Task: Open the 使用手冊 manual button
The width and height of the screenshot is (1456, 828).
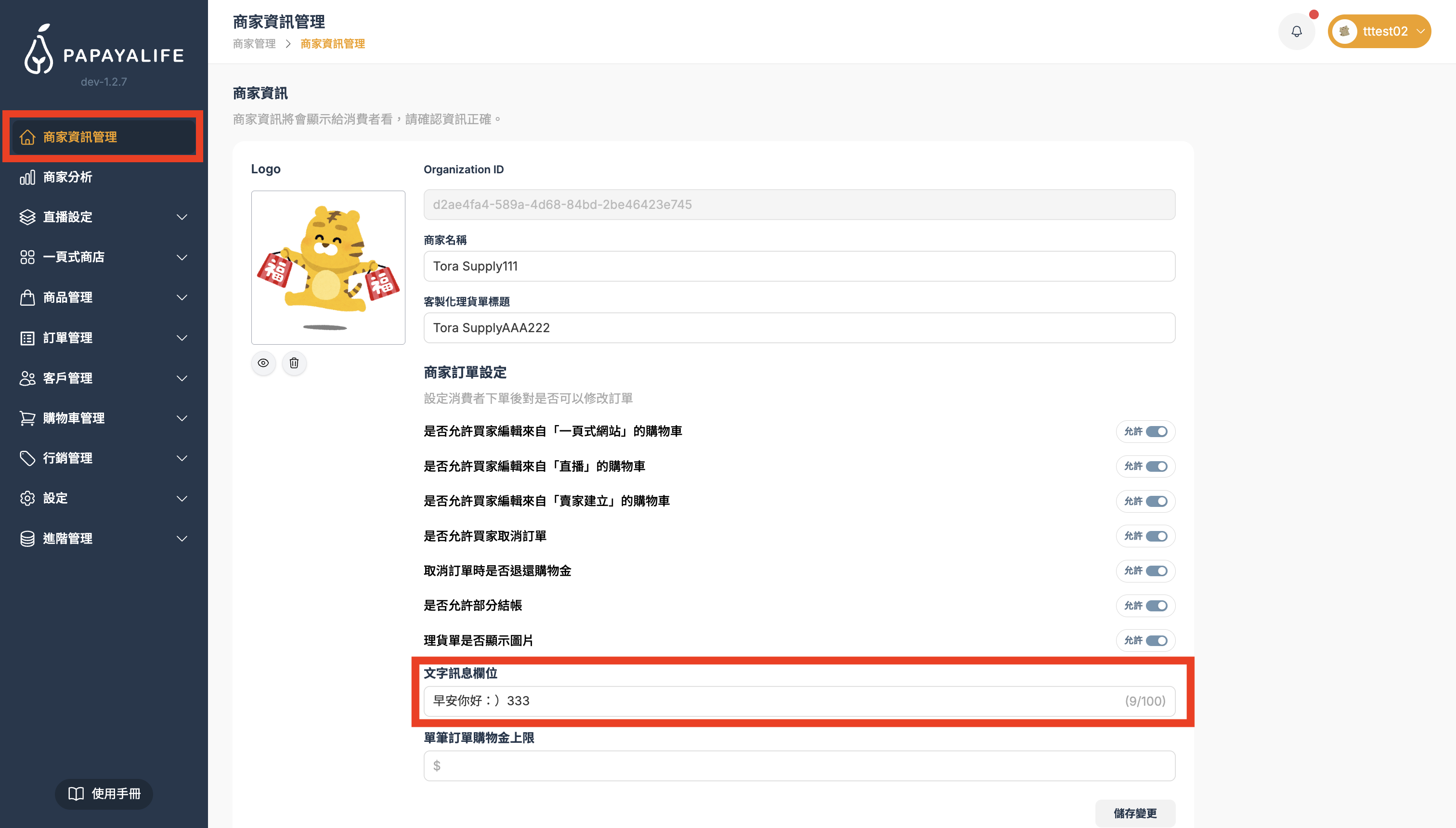Action: pyautogui.click(x=104, y=794)
